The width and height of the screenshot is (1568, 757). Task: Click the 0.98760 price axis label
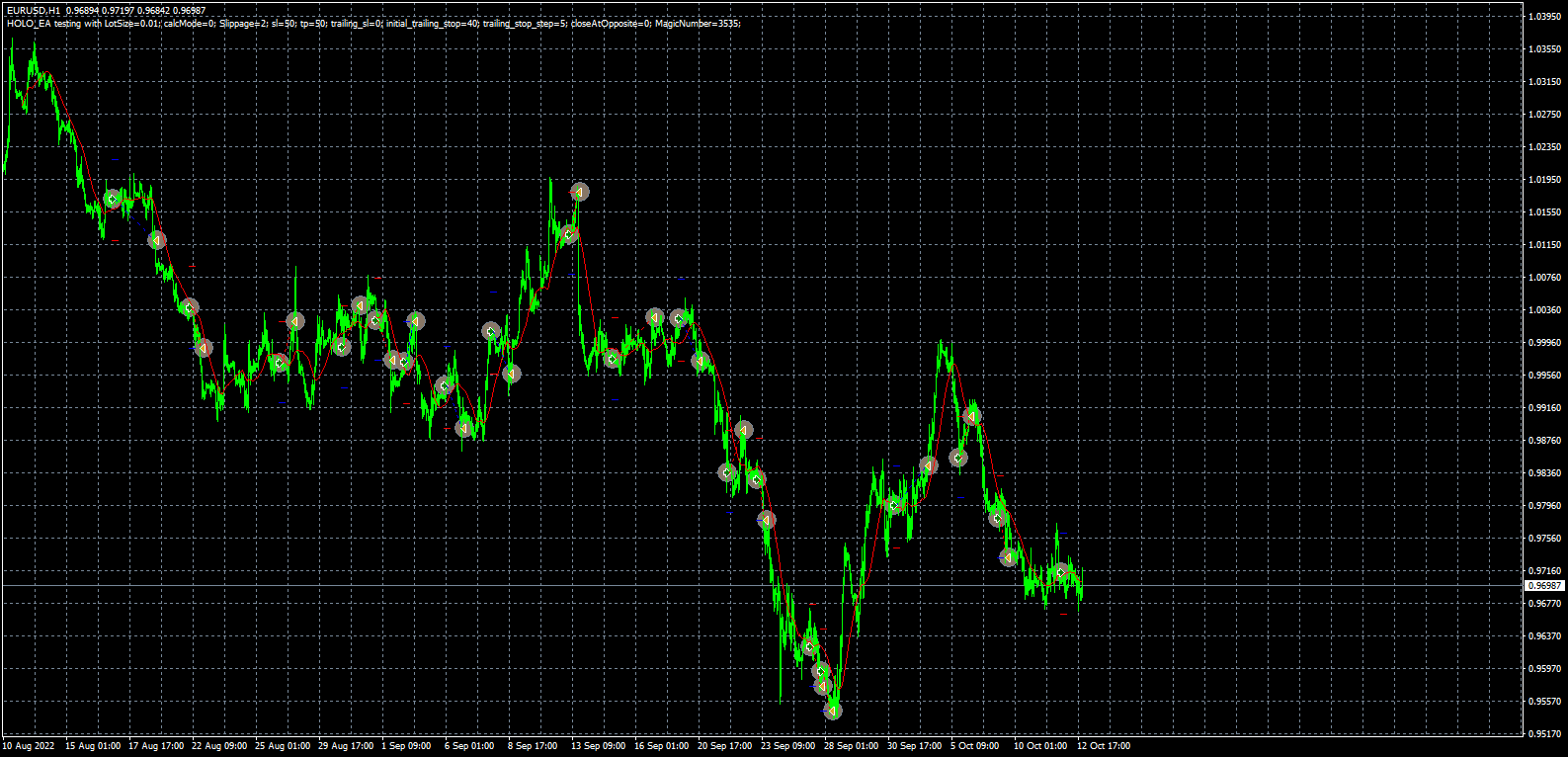click(x=1544, y=441)
